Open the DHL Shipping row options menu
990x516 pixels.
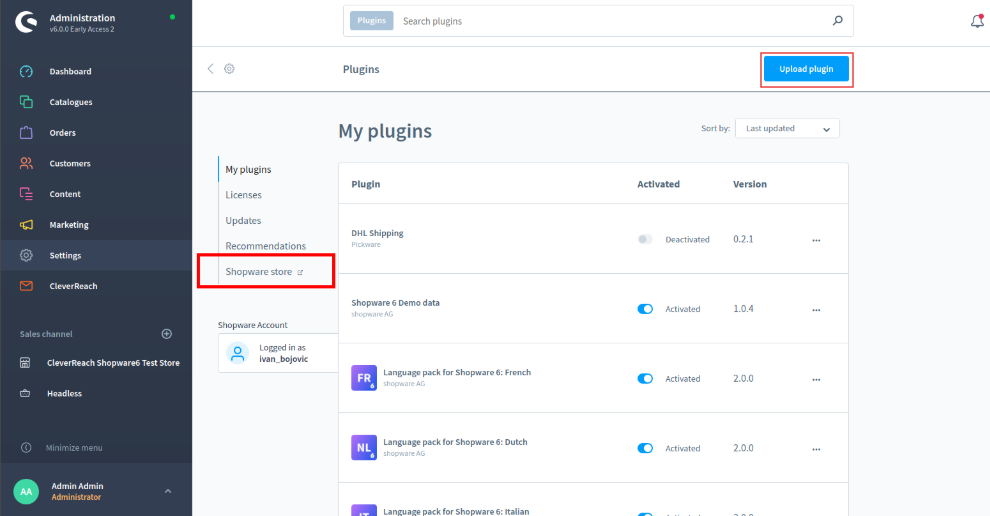click(816, 240)
